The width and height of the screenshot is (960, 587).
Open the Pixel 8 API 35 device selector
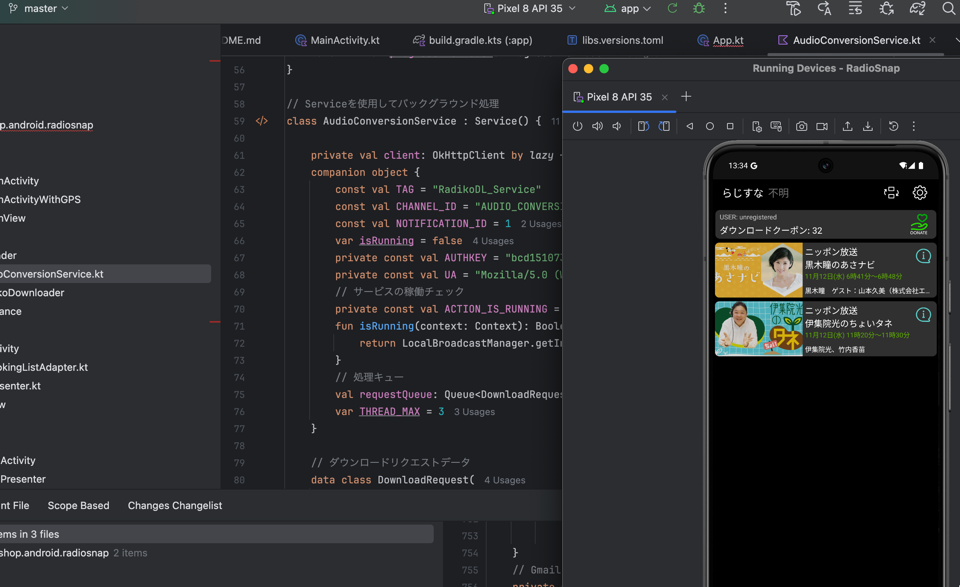(530, 9)
